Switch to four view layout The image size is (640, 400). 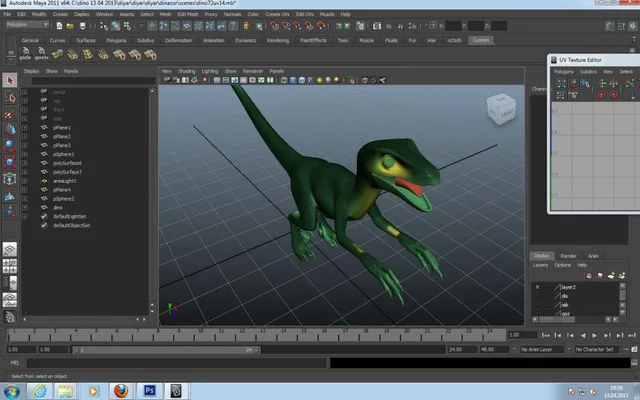[x=10, y=266]
